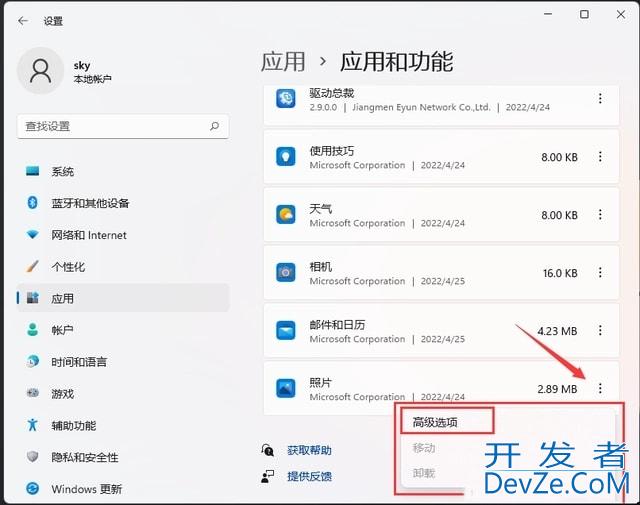The image size is (640, 505).
Task: Click the search magnifier icon
Action: (214, 126)
